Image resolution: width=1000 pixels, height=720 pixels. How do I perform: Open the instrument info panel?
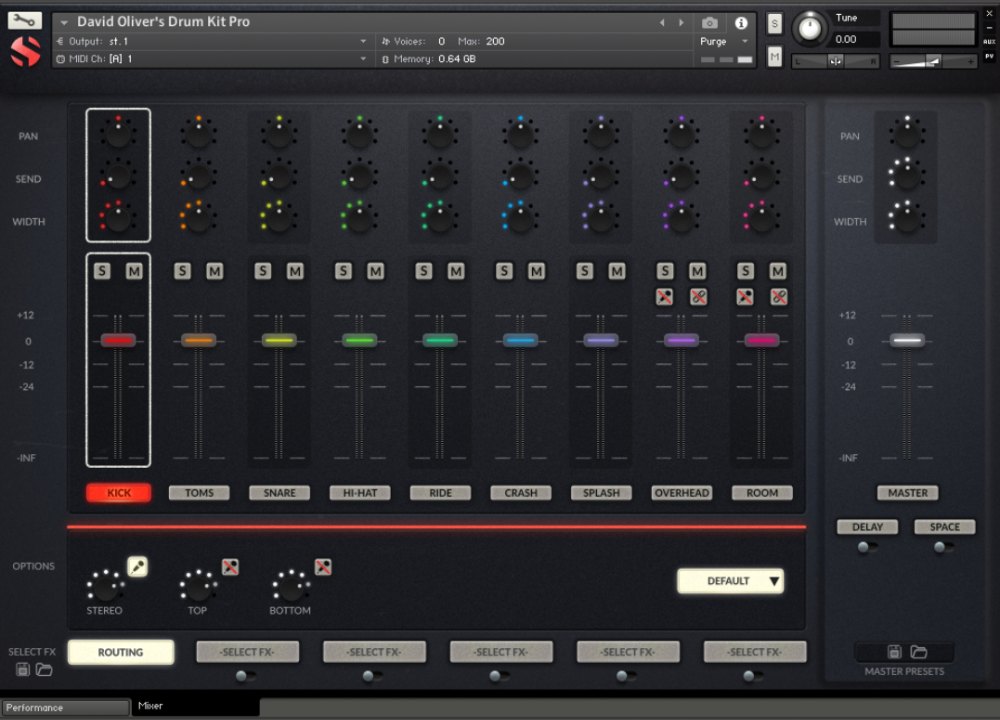(741, 23)
